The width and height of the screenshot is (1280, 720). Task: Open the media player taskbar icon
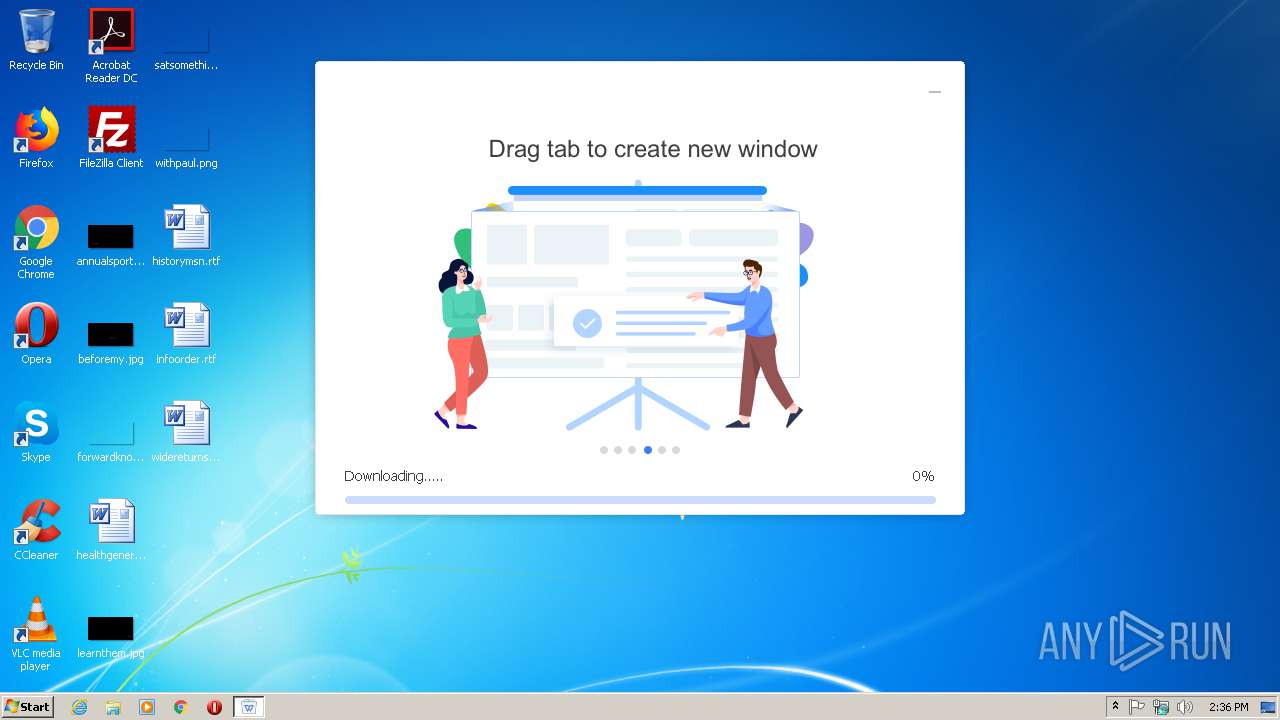click(x=147, y=707)
